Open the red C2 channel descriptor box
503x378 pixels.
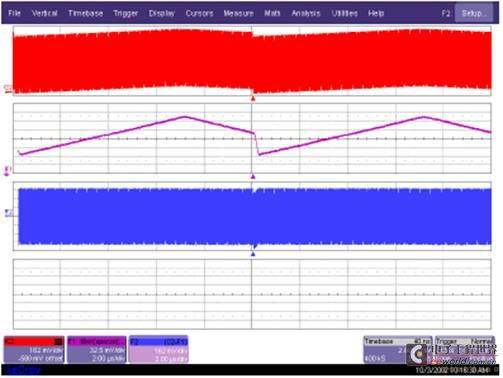click(x=34, y=350)
